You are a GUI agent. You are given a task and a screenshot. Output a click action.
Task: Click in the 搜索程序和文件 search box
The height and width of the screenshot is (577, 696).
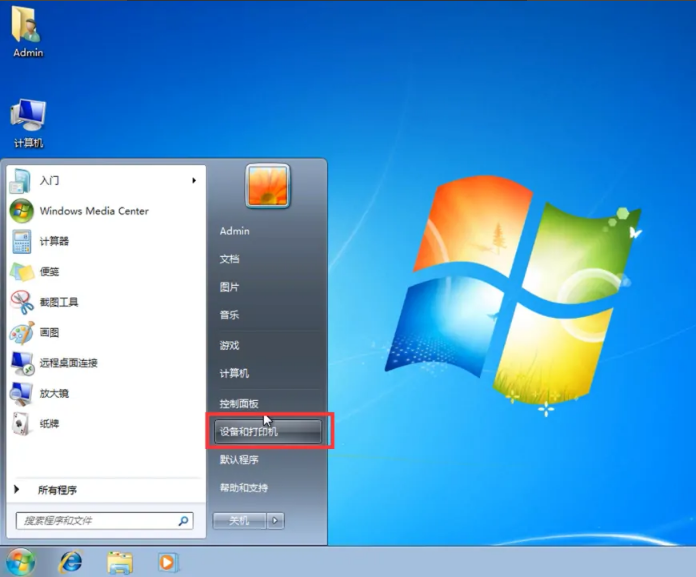point(105,521)
